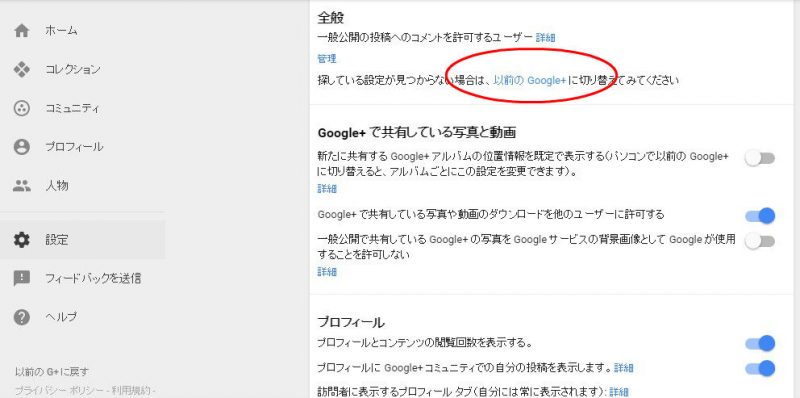This screenshot has width=800, height=398.
Task: Click the Help question-mark icon
Action: (21, 317)
